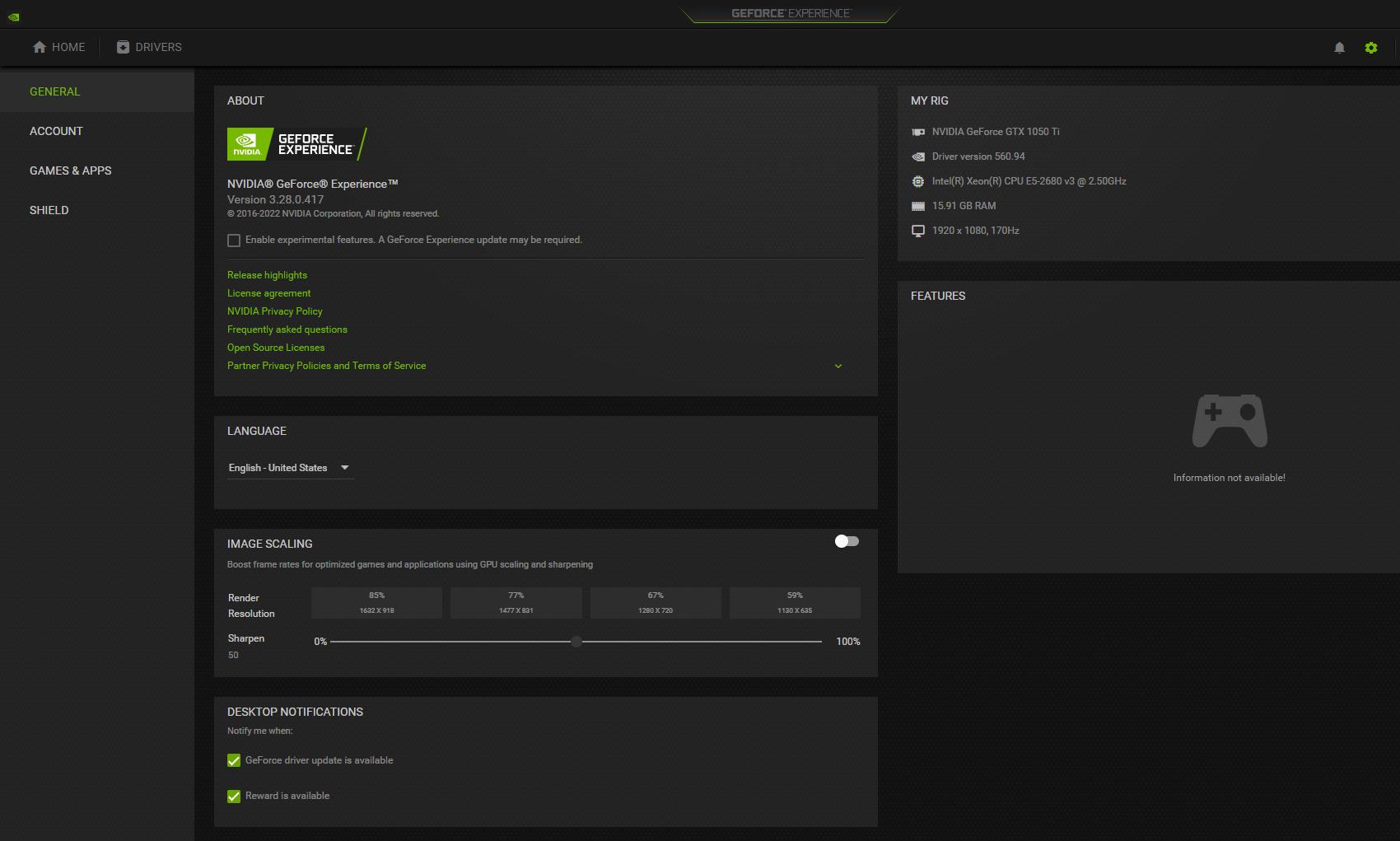Uncheck Reward is available notification

pos(234,796)
